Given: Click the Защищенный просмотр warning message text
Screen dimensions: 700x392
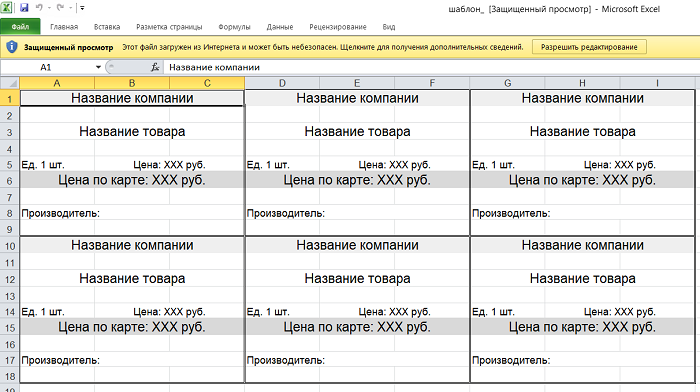Looking at the screenshot, I should pos(323,47).
